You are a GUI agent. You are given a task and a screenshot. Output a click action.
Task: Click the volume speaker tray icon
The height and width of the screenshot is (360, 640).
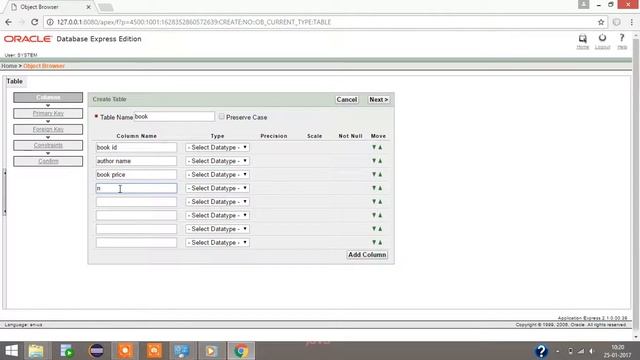point(591,351)
